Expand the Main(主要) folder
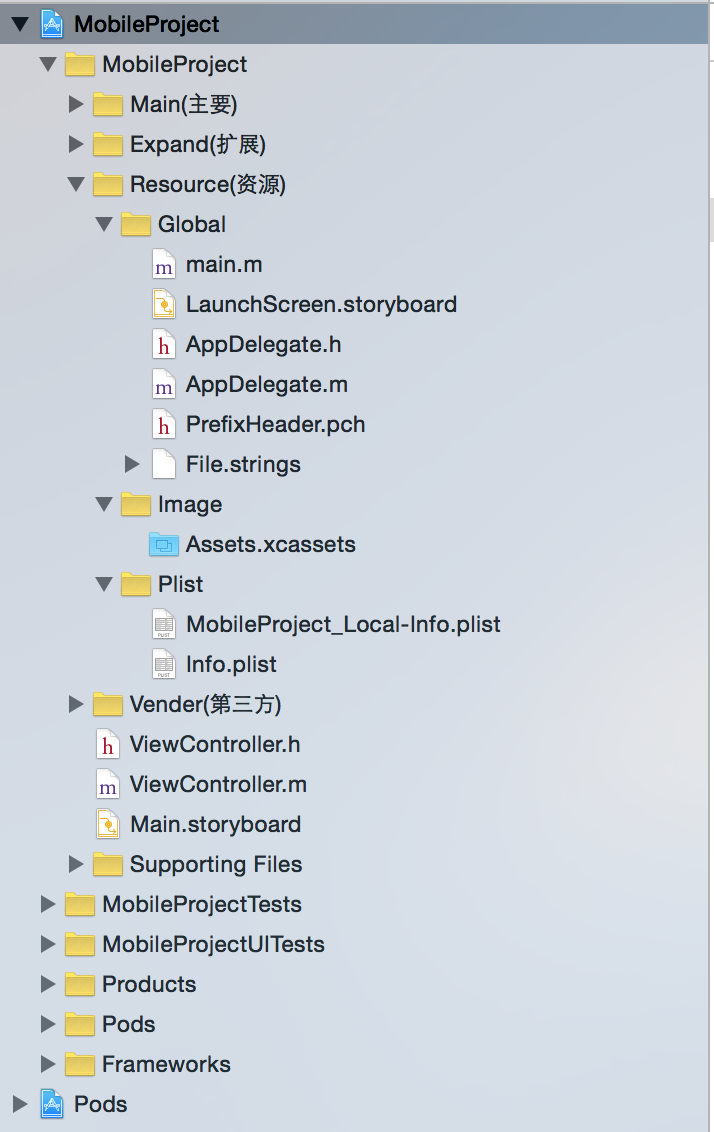The width and height of the screenshot is (714, 1132). click(76, 104)
